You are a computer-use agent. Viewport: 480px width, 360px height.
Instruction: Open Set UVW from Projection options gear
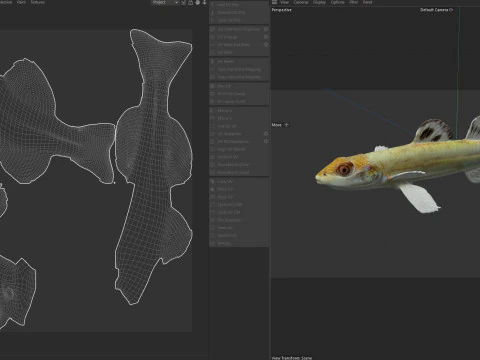pos(266,29)
